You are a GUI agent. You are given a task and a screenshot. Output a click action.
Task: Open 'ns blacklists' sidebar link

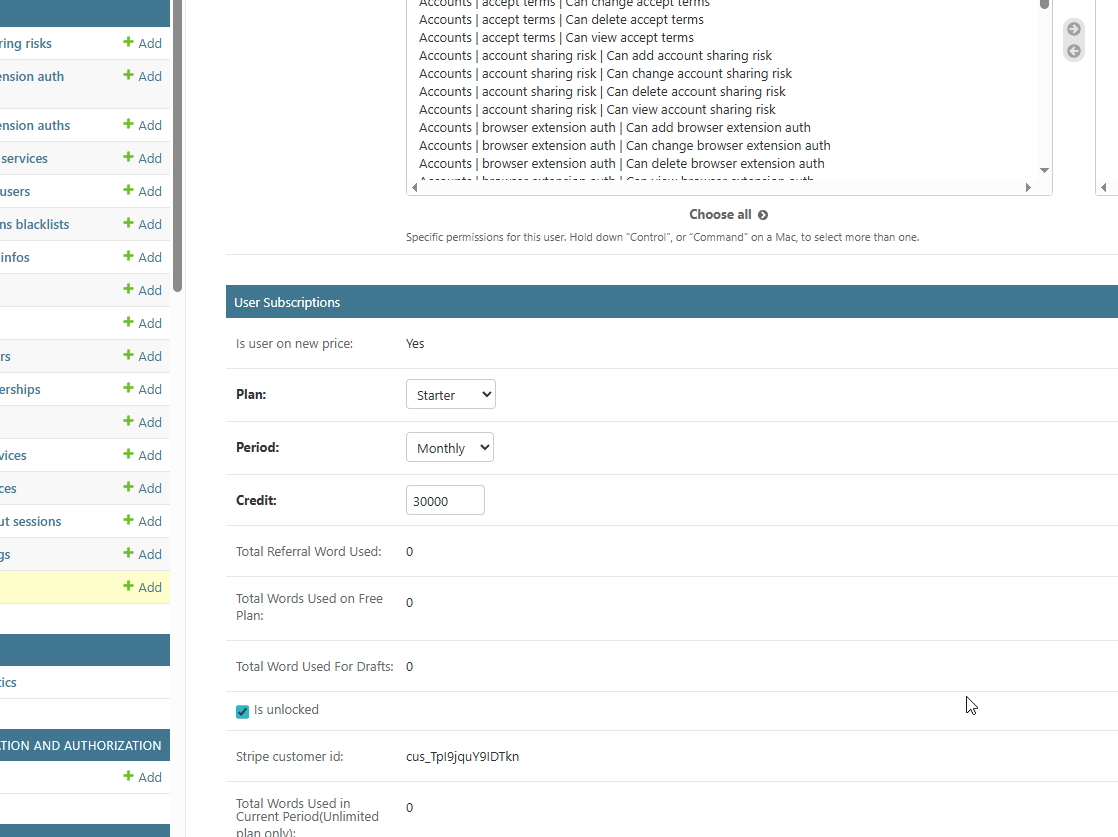pyautogui.click(x=34, y=225)
